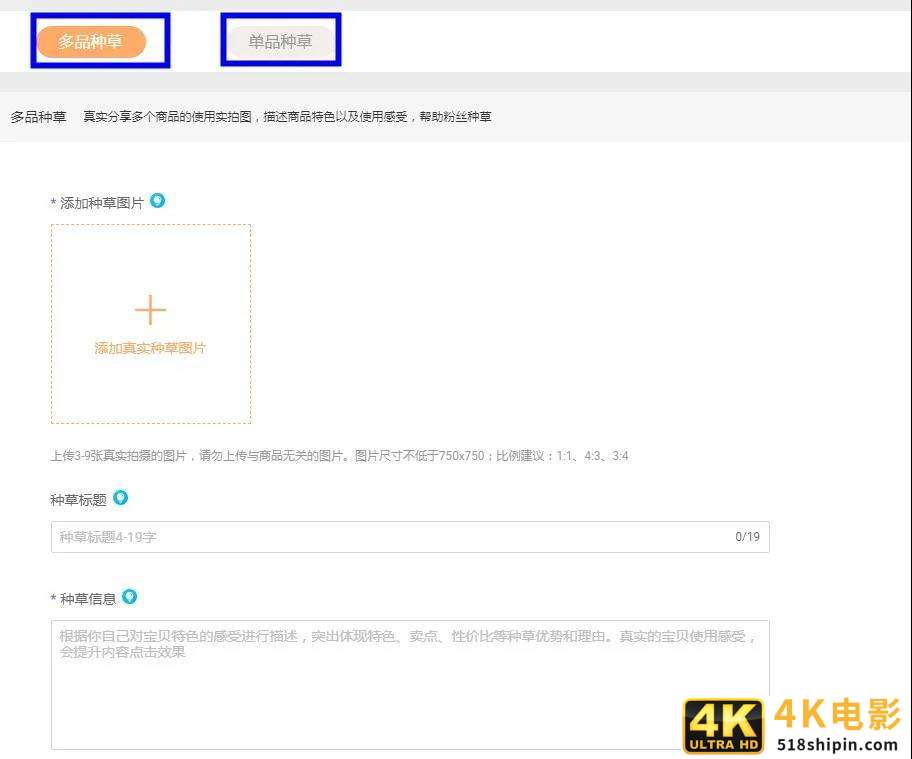The height and width of the screenshot is (759, 912).
Task: Click the help icon next to 种草标题
Action: click(120, 497)
